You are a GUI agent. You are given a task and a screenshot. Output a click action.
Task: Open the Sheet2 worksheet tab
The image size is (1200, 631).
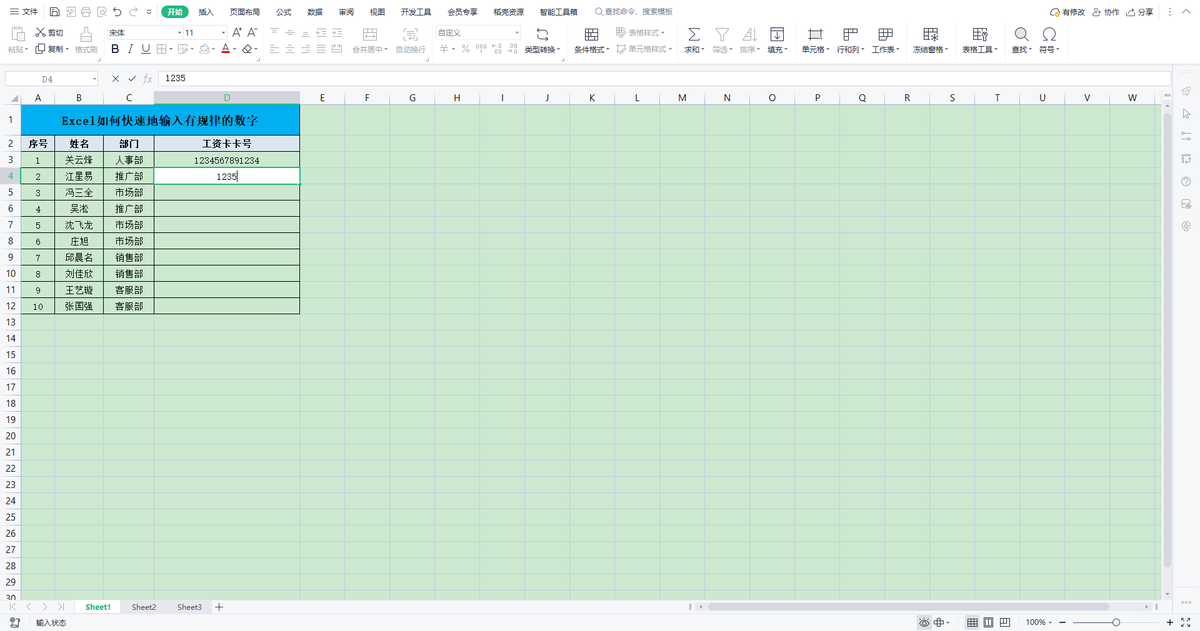(144, 607)
